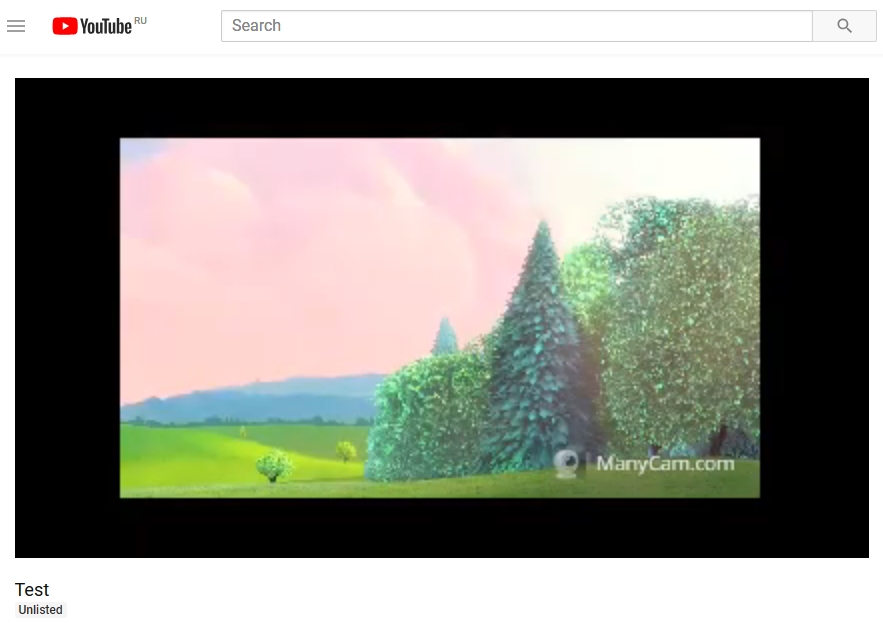Click the small distant spruce tree

[445, 337]
